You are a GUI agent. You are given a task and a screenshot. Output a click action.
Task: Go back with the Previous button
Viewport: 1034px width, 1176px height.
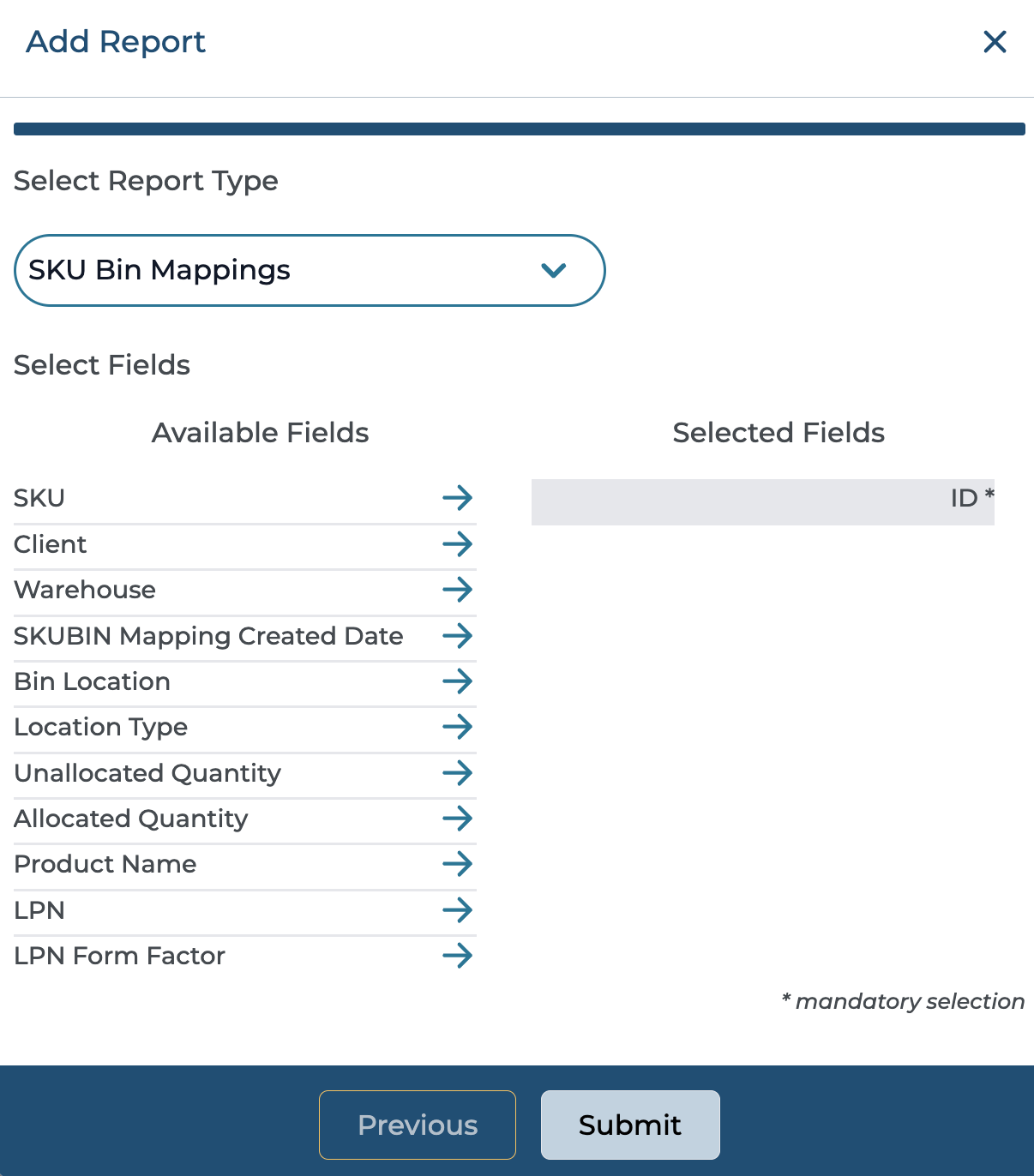[418, 1125]
